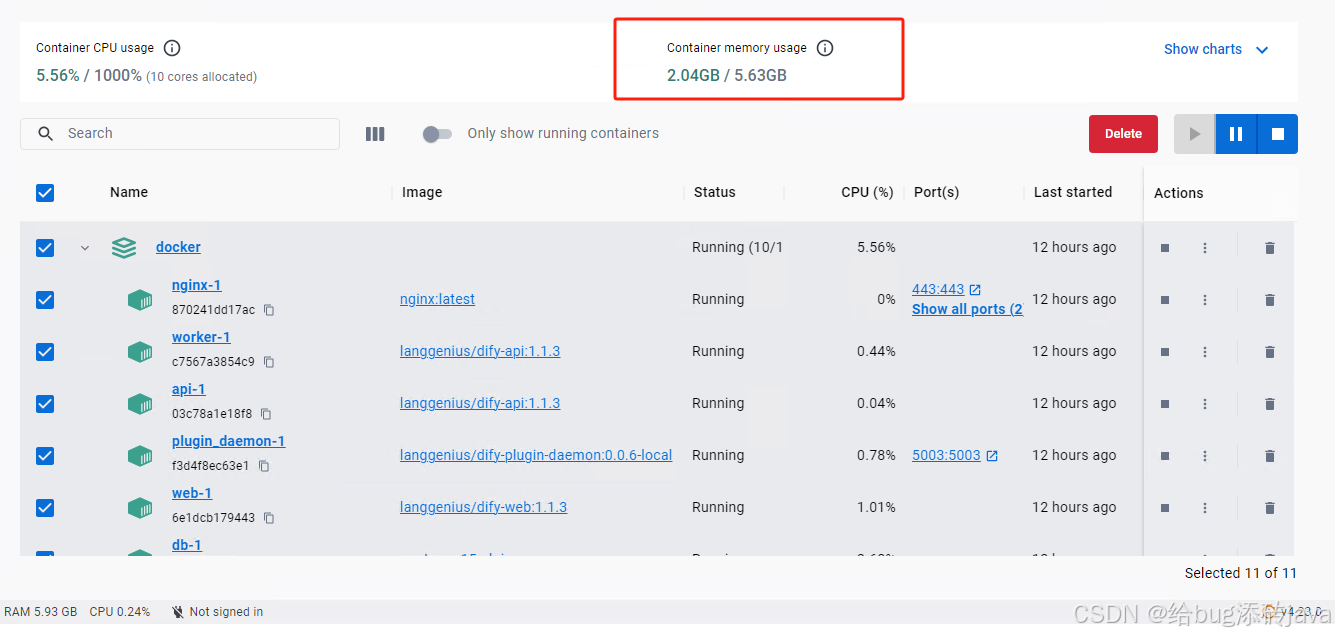Open port 443:443 in browser
Viewport: 1335px width, 636px height.
[x=946, y=289]
